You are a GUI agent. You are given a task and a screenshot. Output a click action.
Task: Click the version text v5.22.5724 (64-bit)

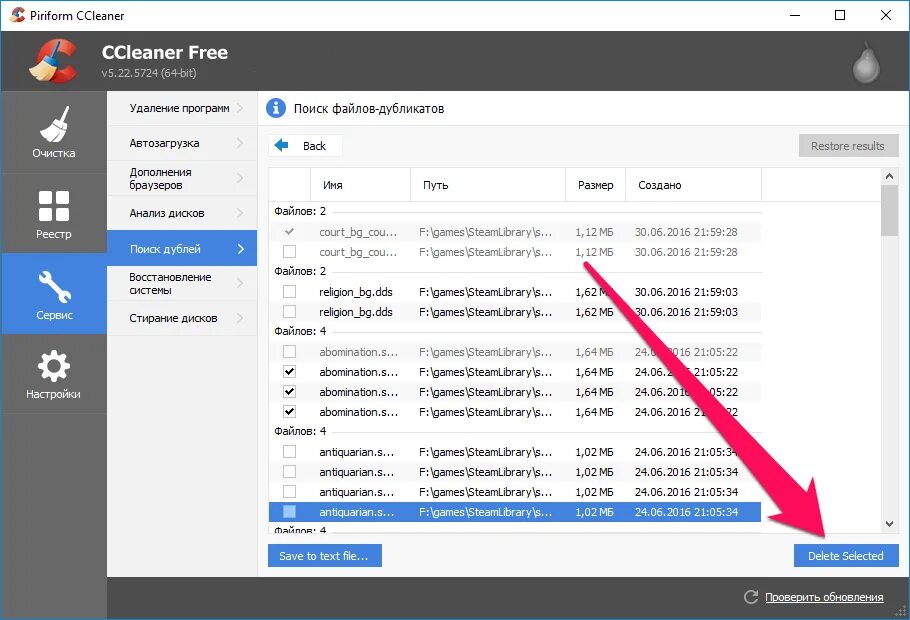[149, 73]
